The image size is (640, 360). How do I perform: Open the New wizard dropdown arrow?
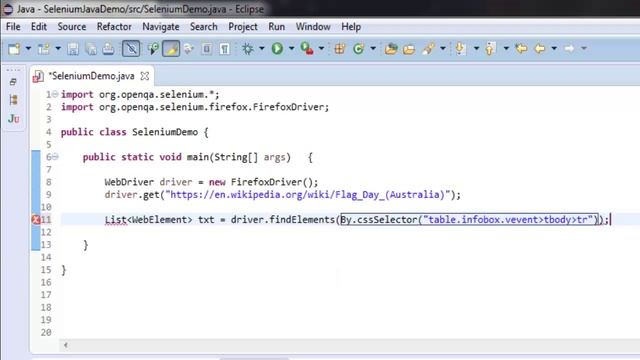point(28,49)
